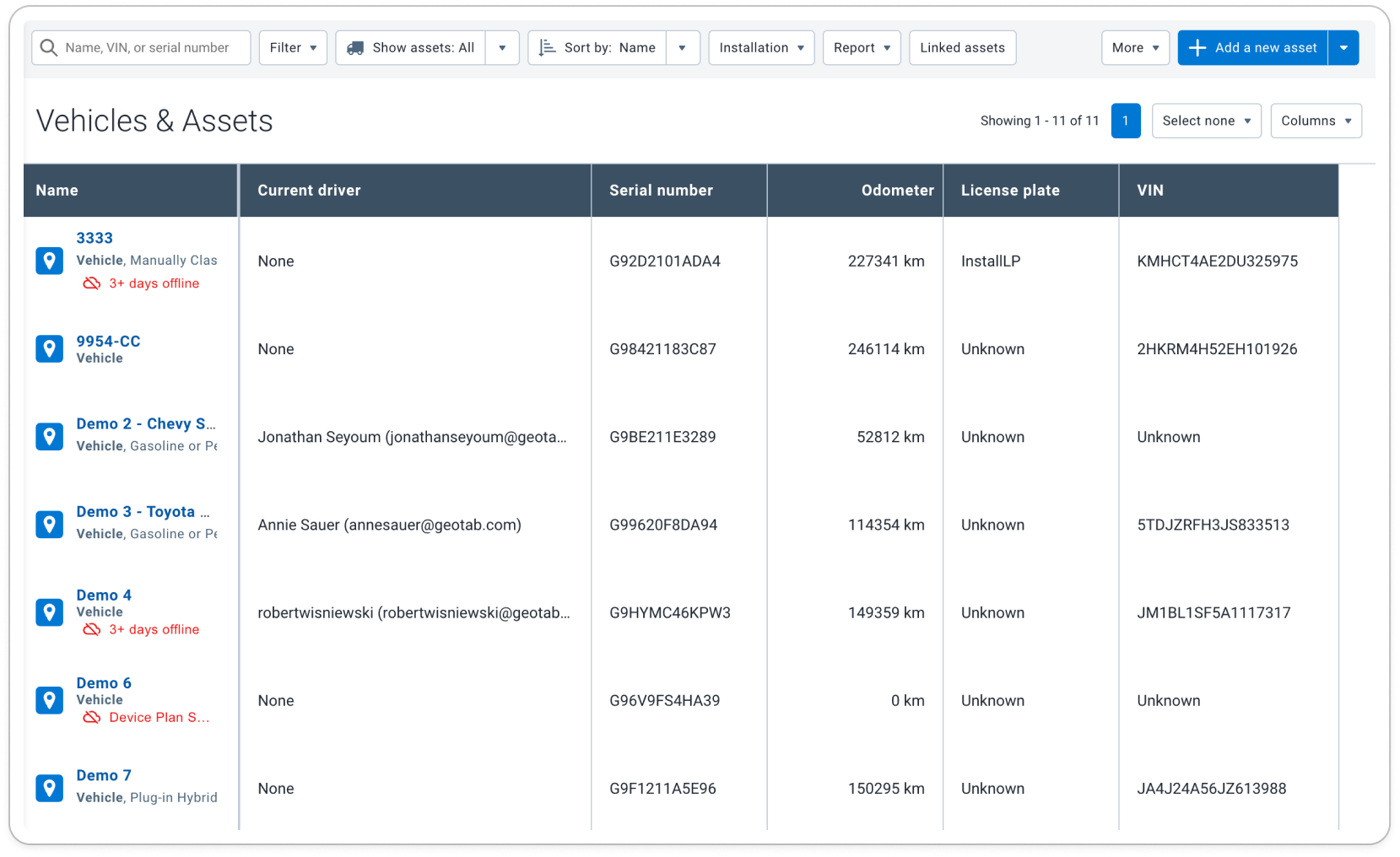1400x857 pixels.
Task: Click the map pin icon for Demo 2 Chevy
Action: click(49, 436)
